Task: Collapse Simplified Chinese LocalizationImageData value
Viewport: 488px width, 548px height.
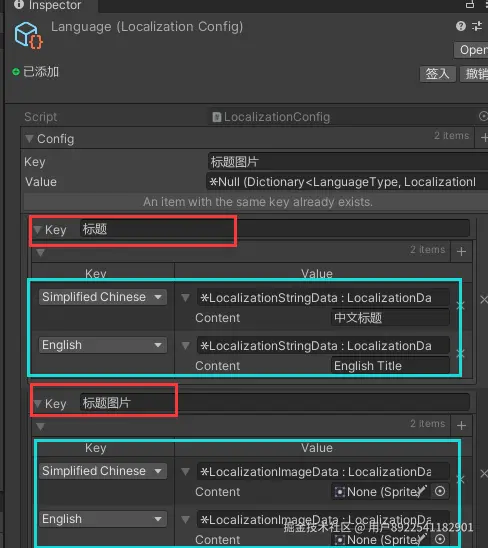Action: tap(186, 472)
